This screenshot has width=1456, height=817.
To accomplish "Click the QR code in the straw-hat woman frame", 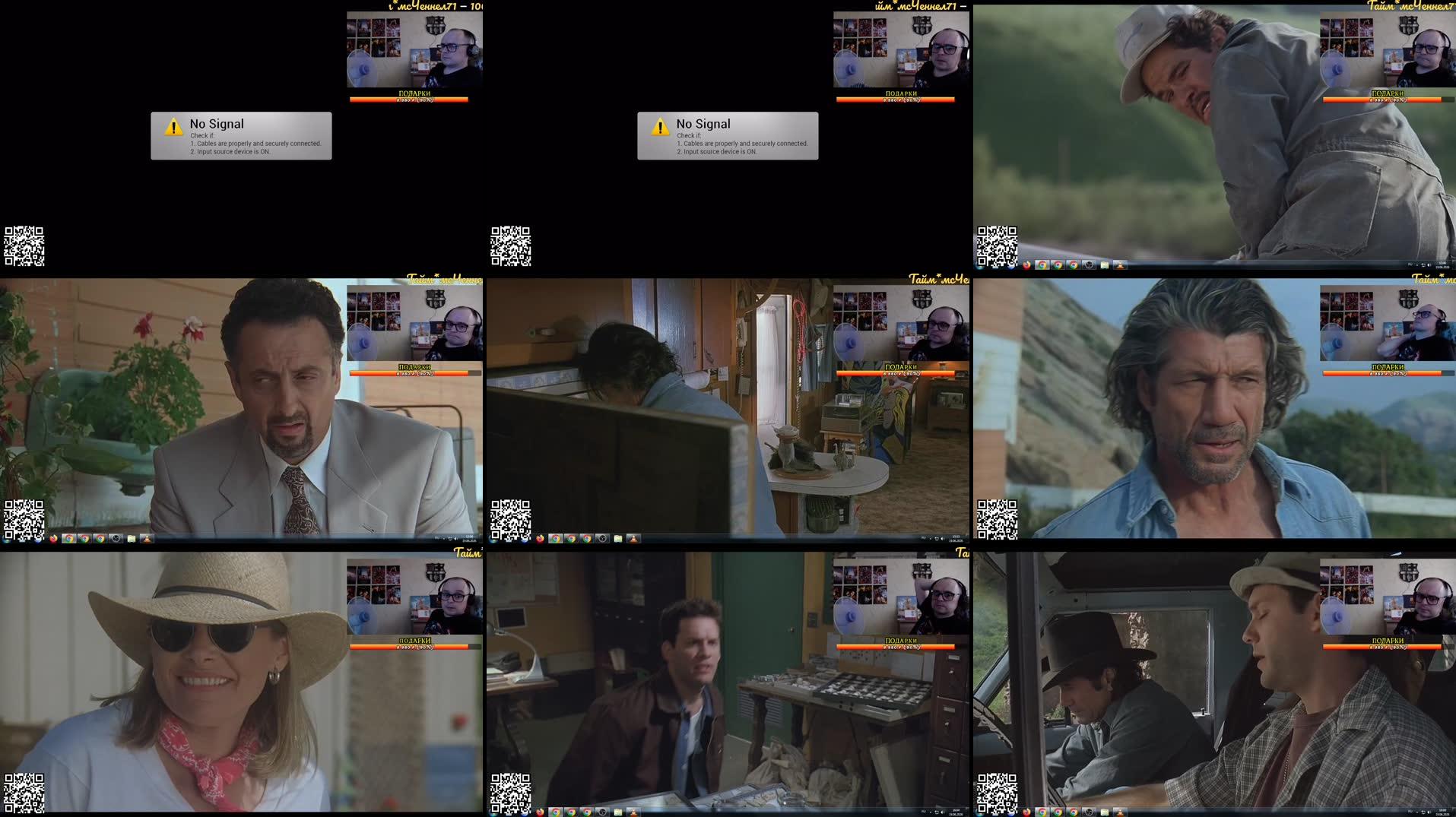I will tap(24, 793).
